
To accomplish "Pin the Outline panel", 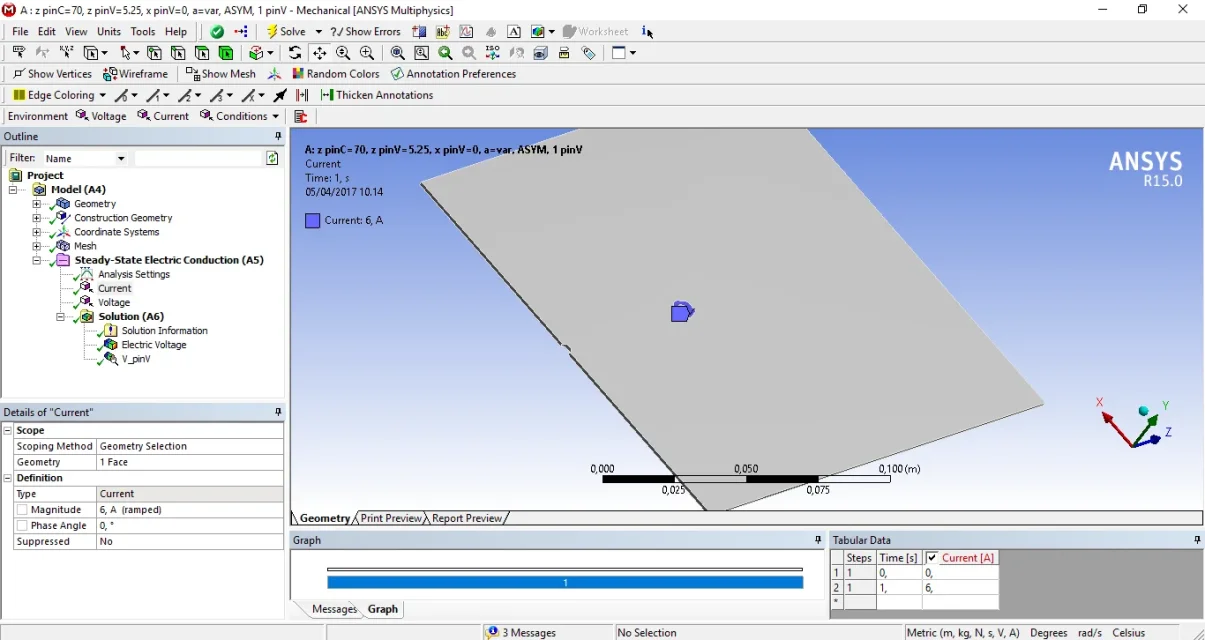I will pyautogui.click(x=278, y=136).
